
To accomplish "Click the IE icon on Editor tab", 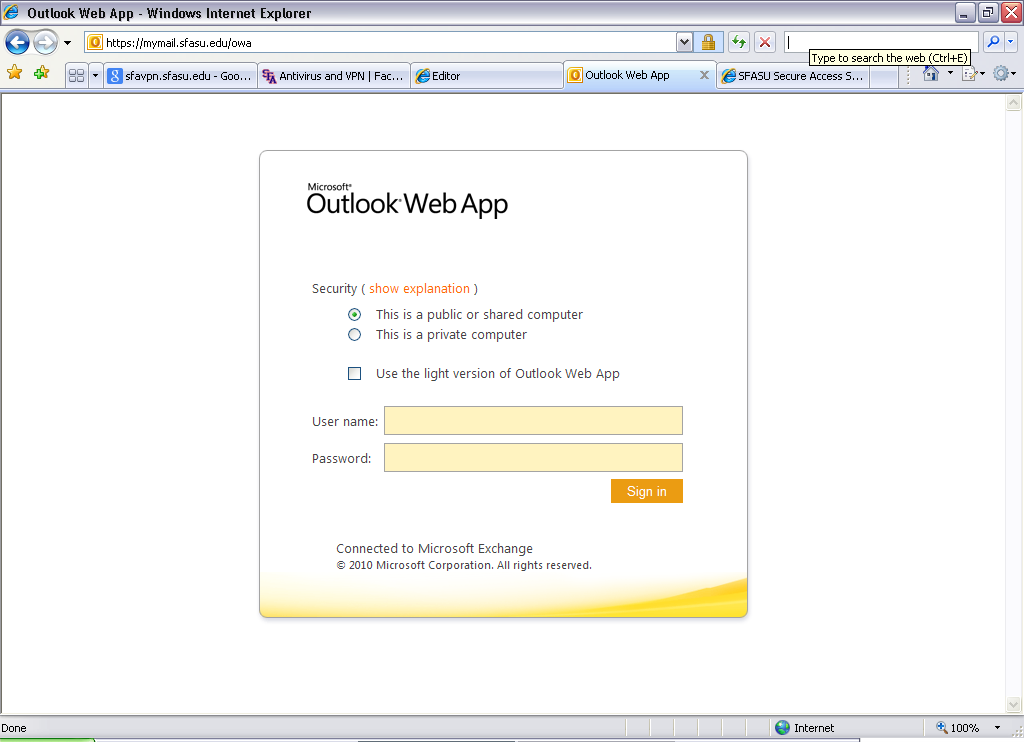I will point(423,76).
